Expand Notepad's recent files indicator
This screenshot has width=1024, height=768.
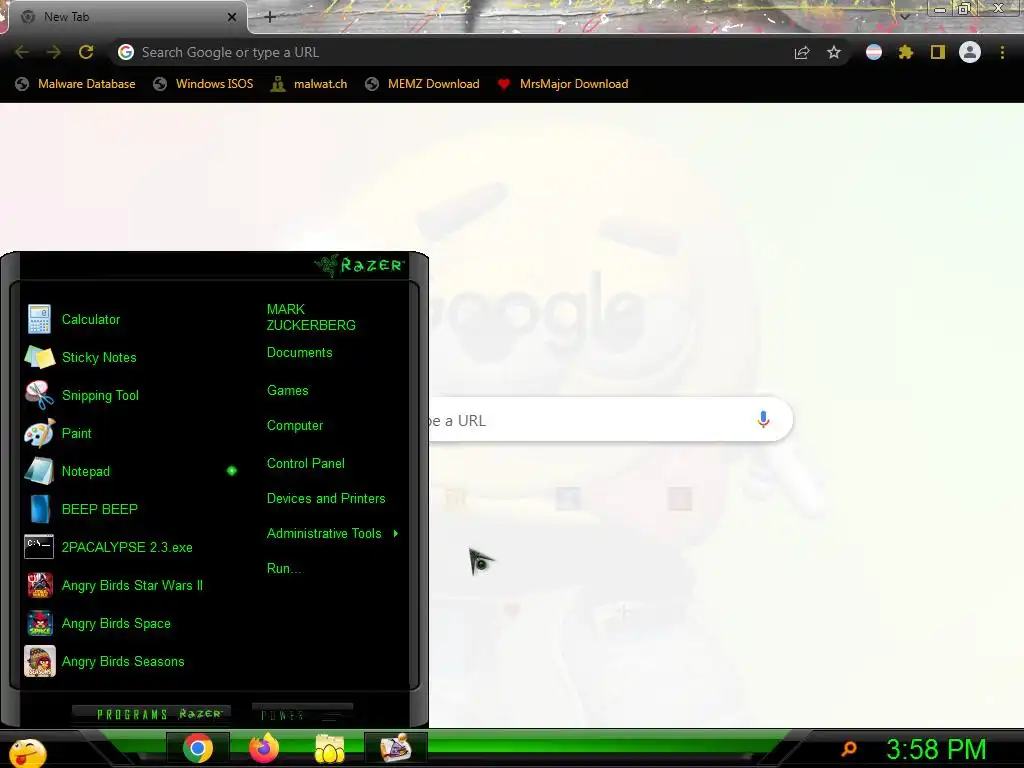[x=231, y=471]
